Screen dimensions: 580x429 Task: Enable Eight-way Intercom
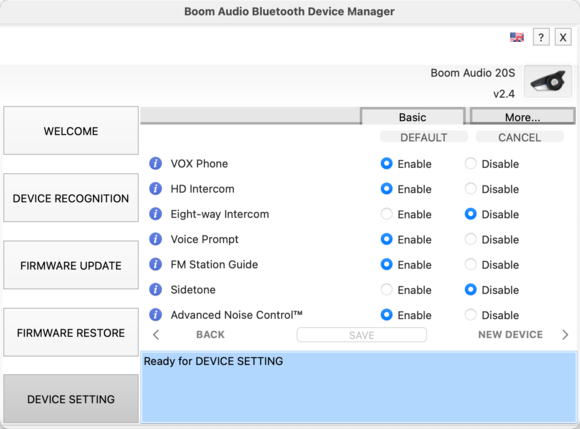(x=387, y=214)
